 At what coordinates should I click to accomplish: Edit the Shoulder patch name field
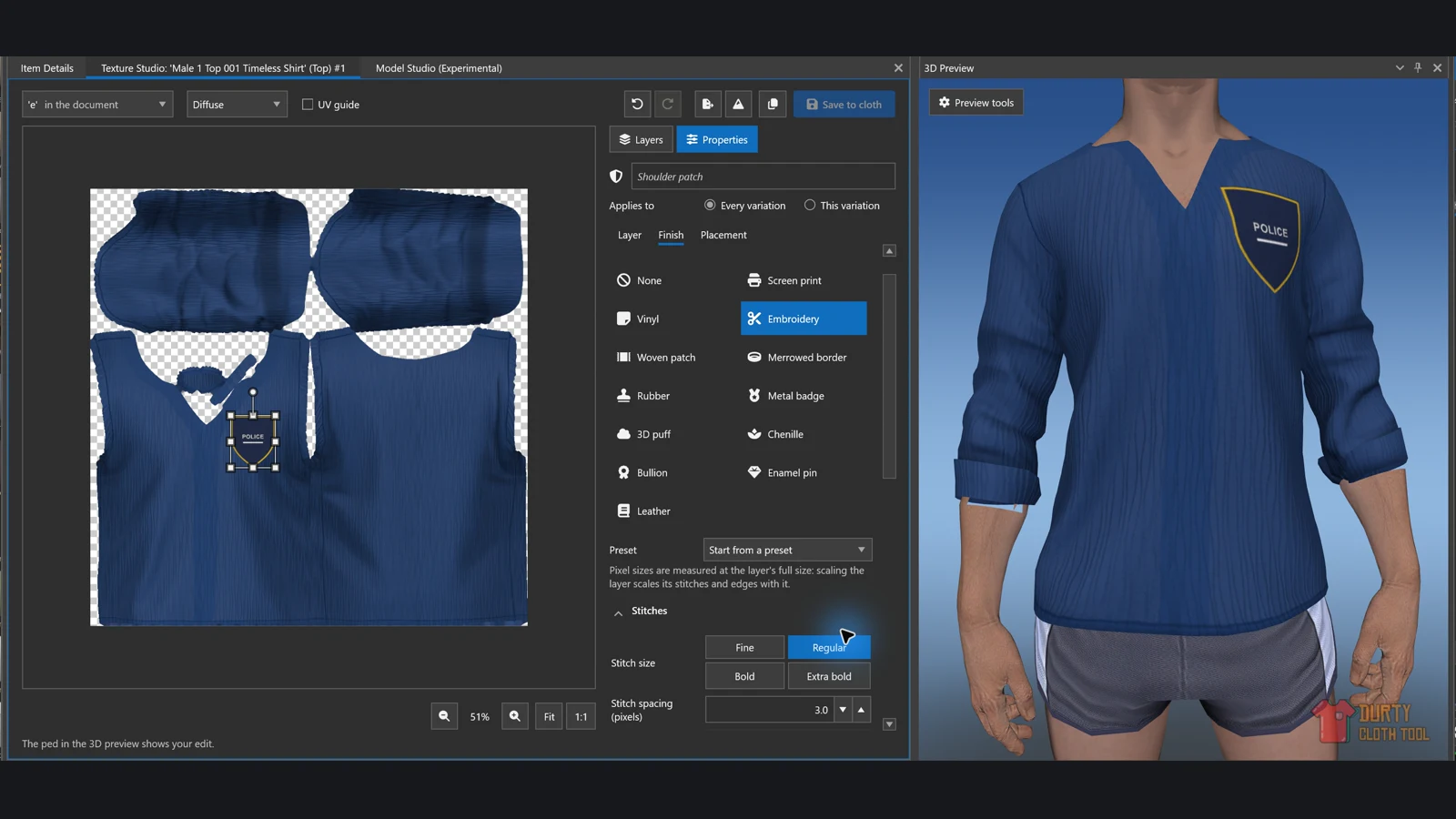tap(763, 177)
